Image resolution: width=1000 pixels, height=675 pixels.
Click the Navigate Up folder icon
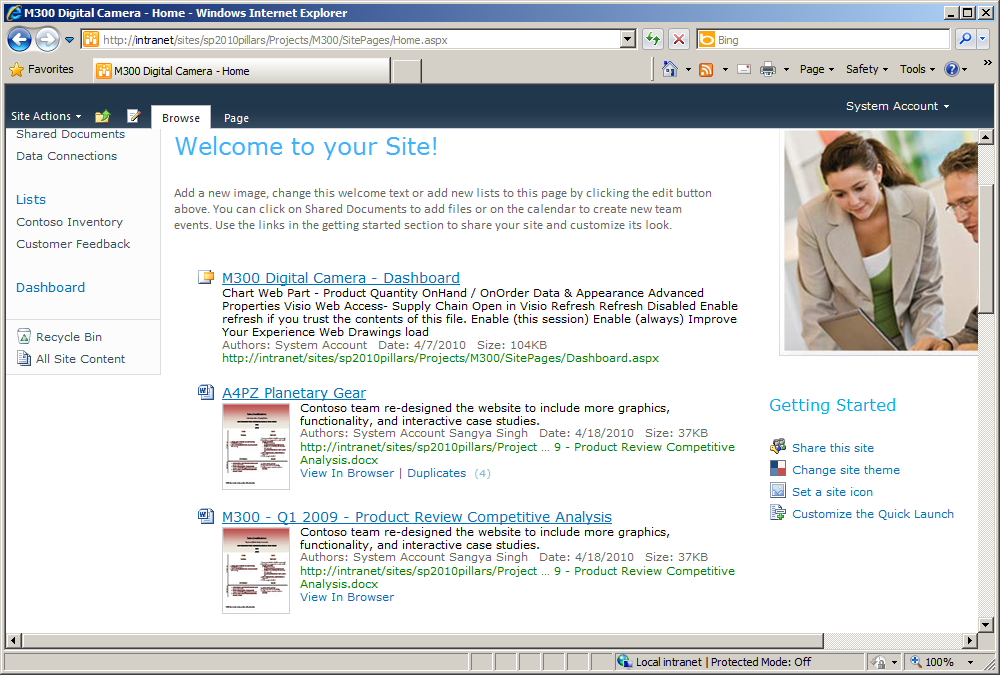coord(103,115)
